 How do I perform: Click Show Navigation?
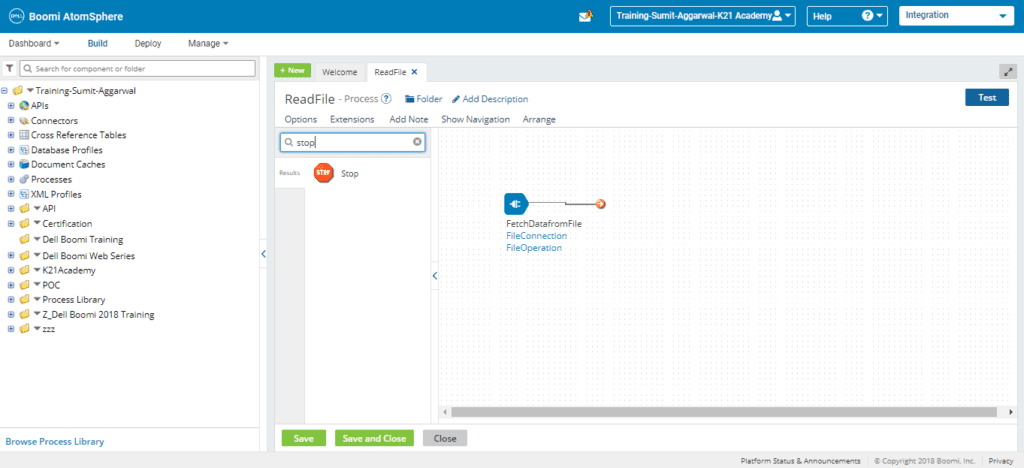[475, 119]
